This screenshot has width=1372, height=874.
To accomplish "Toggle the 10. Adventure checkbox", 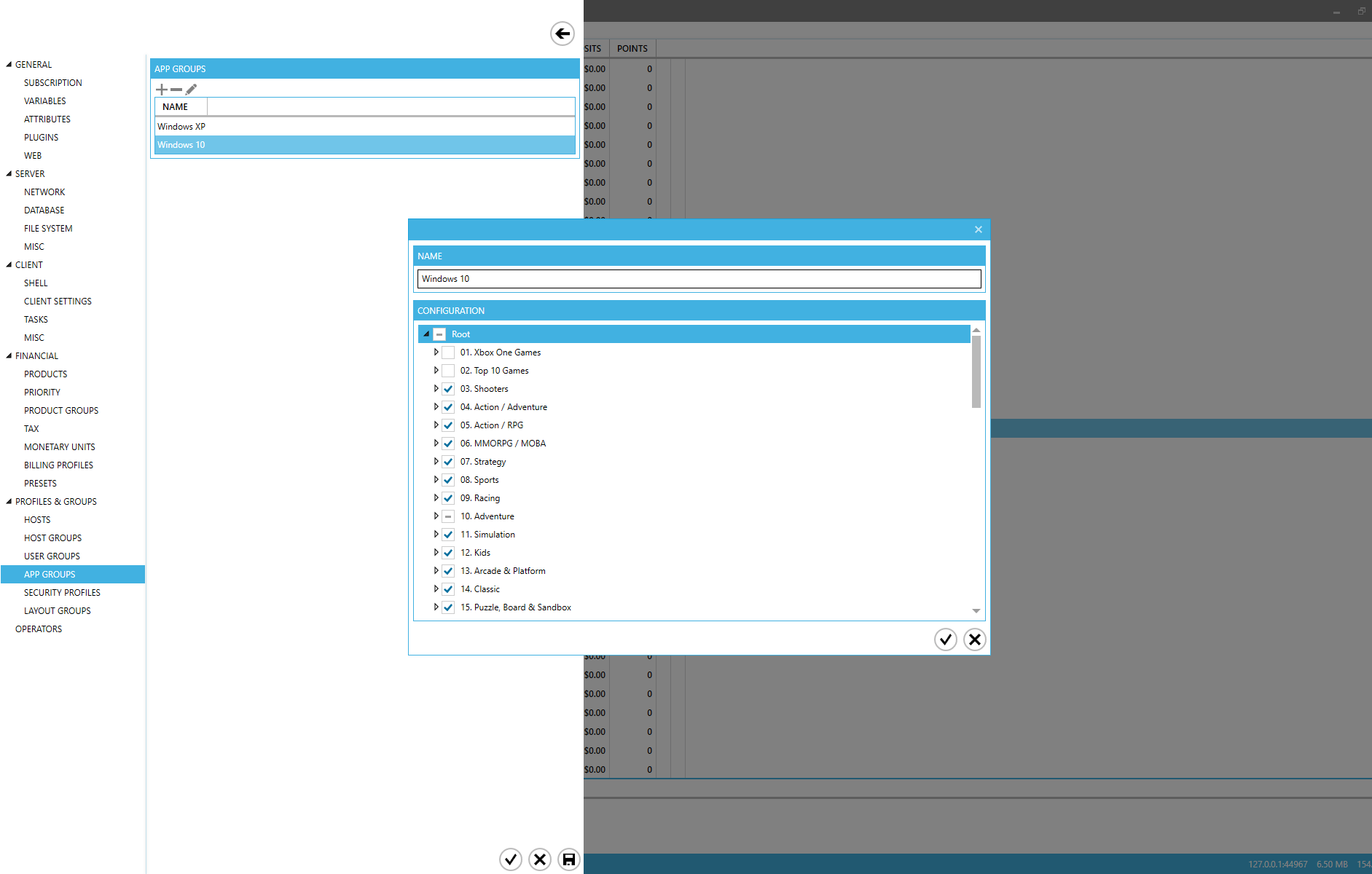I will tap(448, 516).
